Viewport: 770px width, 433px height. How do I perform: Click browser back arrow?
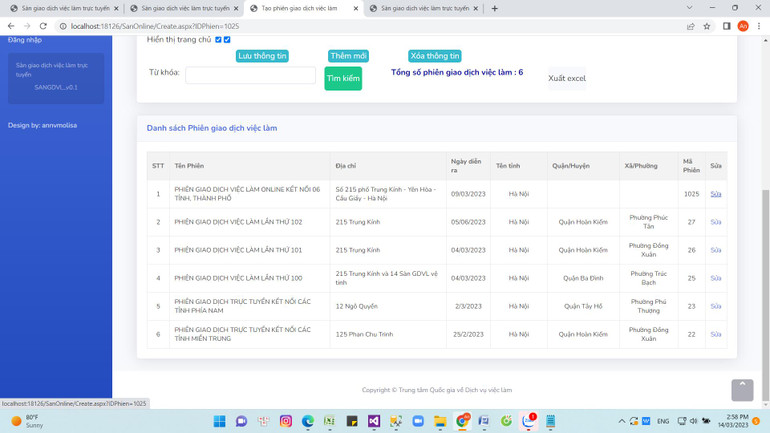coord(11,26)
